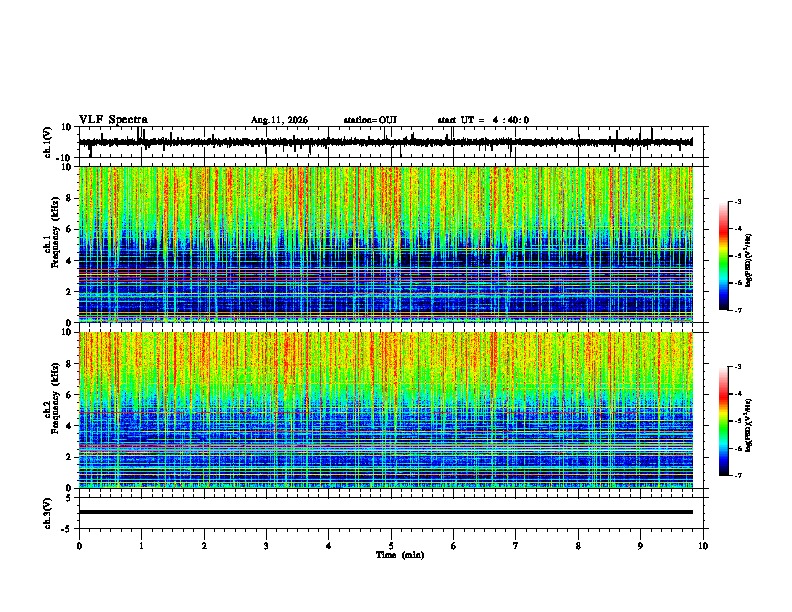This screenshot has width=792, height=612.
Task: Click the 'station=OUI' label
Action: 370,120
